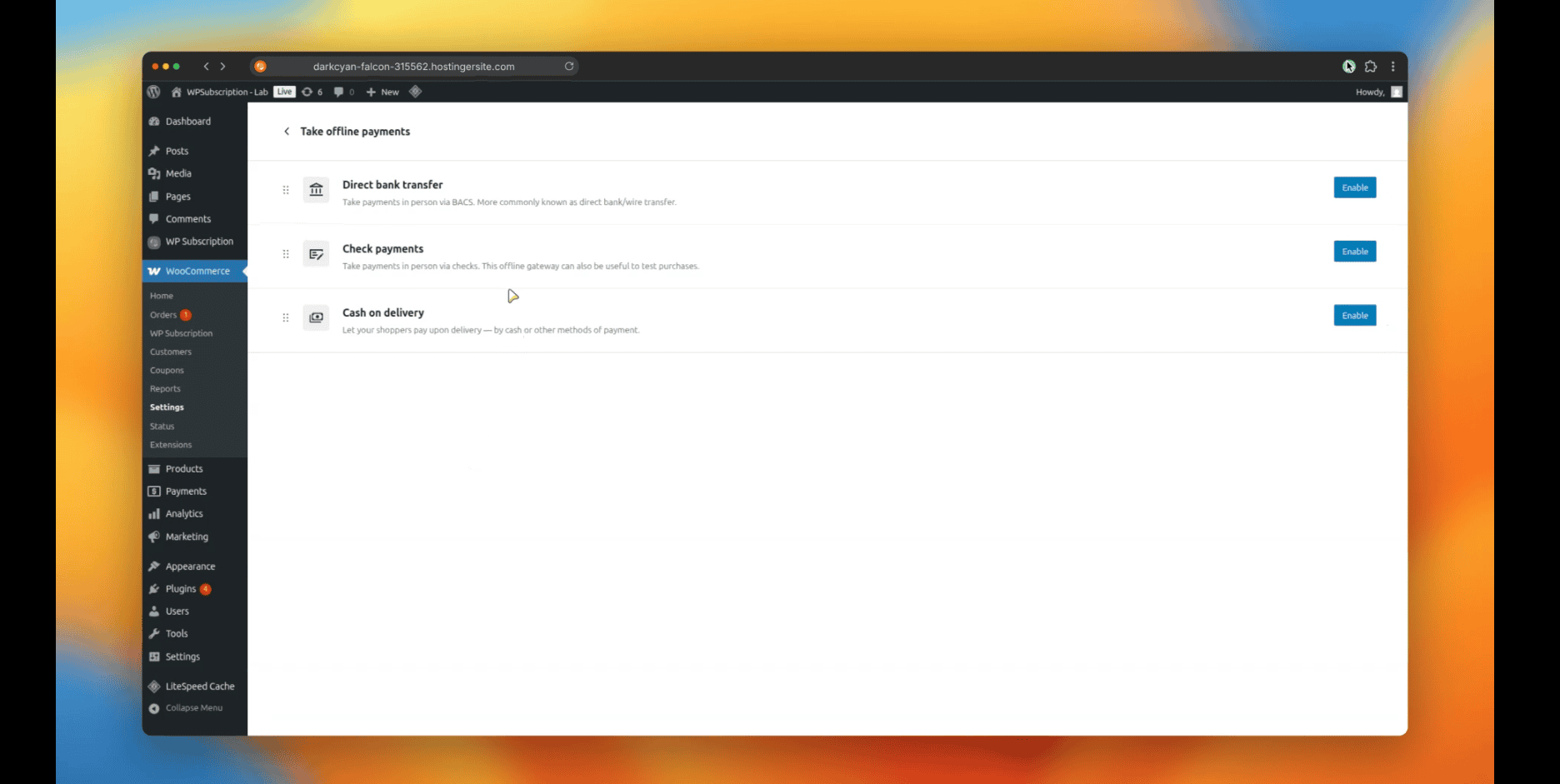Open comments bubble icon in admin bar

click(344, 92)
